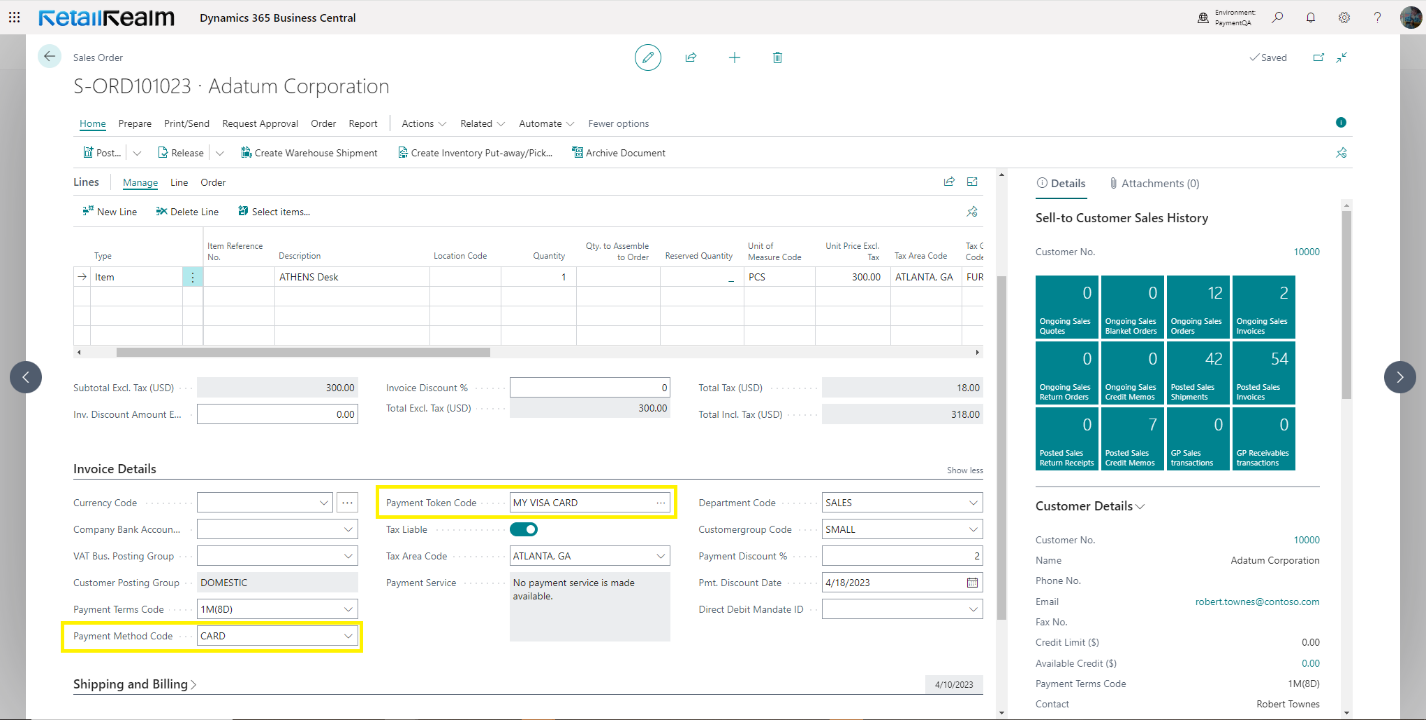Switch to Print/Send tab

187,124
